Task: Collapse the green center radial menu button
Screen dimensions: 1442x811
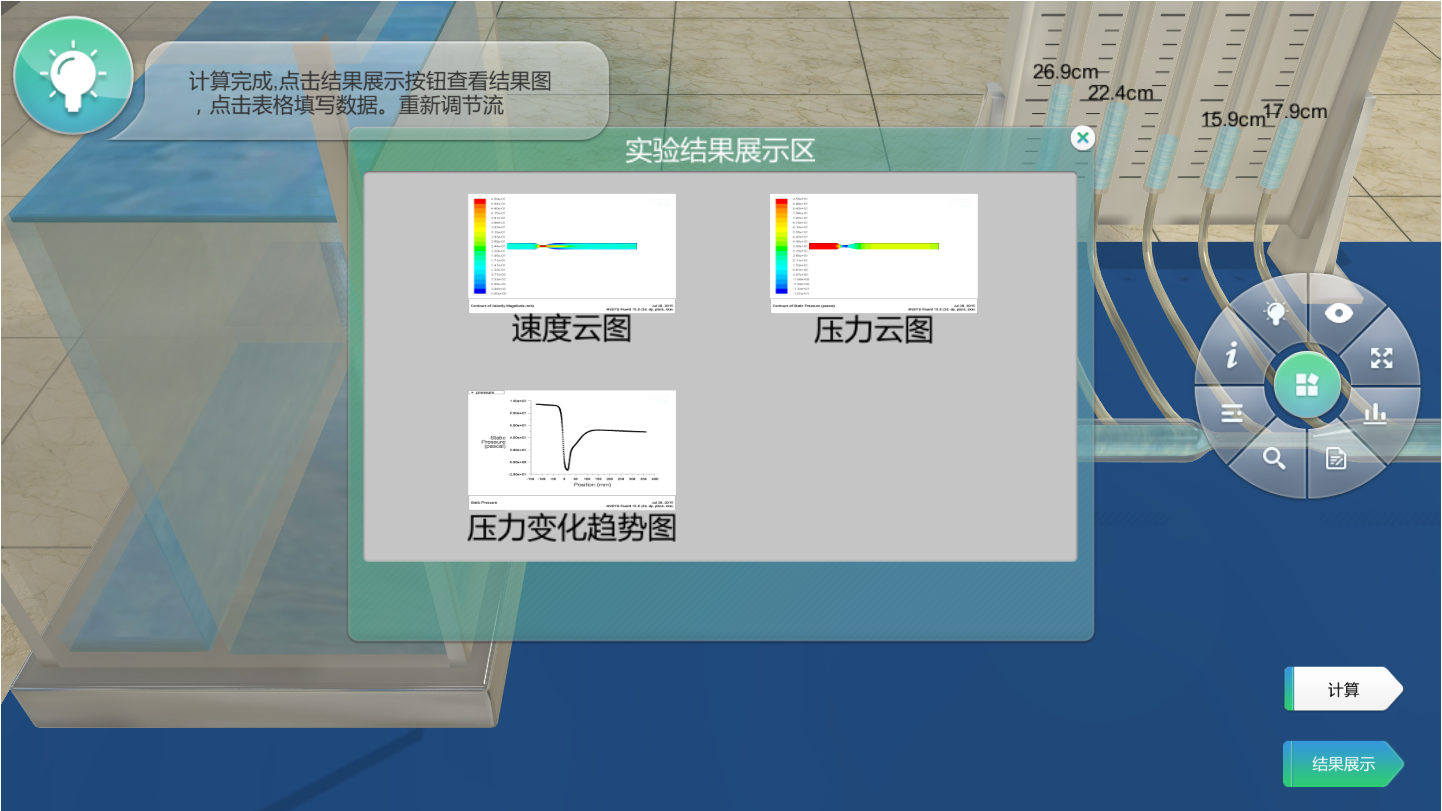Action: pos(1306,386)
